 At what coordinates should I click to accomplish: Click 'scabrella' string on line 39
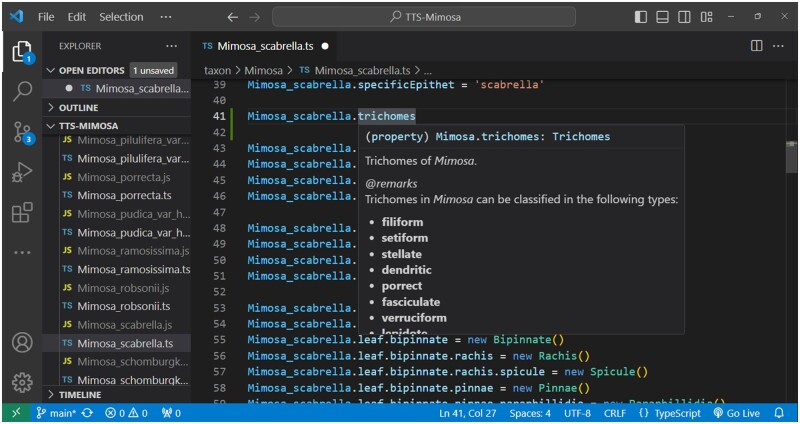click(x=509, y=84)
